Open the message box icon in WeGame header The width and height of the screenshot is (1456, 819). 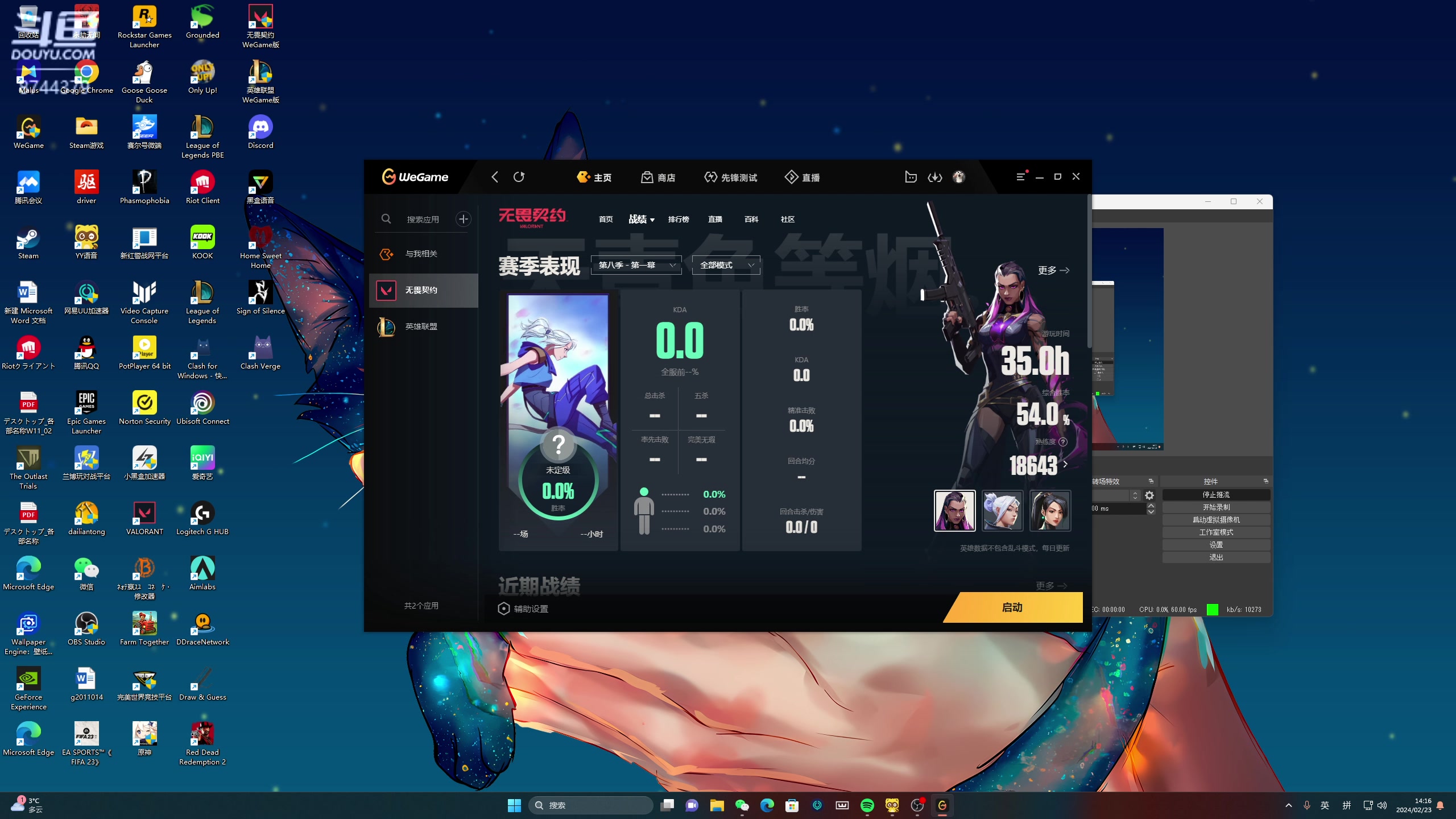911,177
